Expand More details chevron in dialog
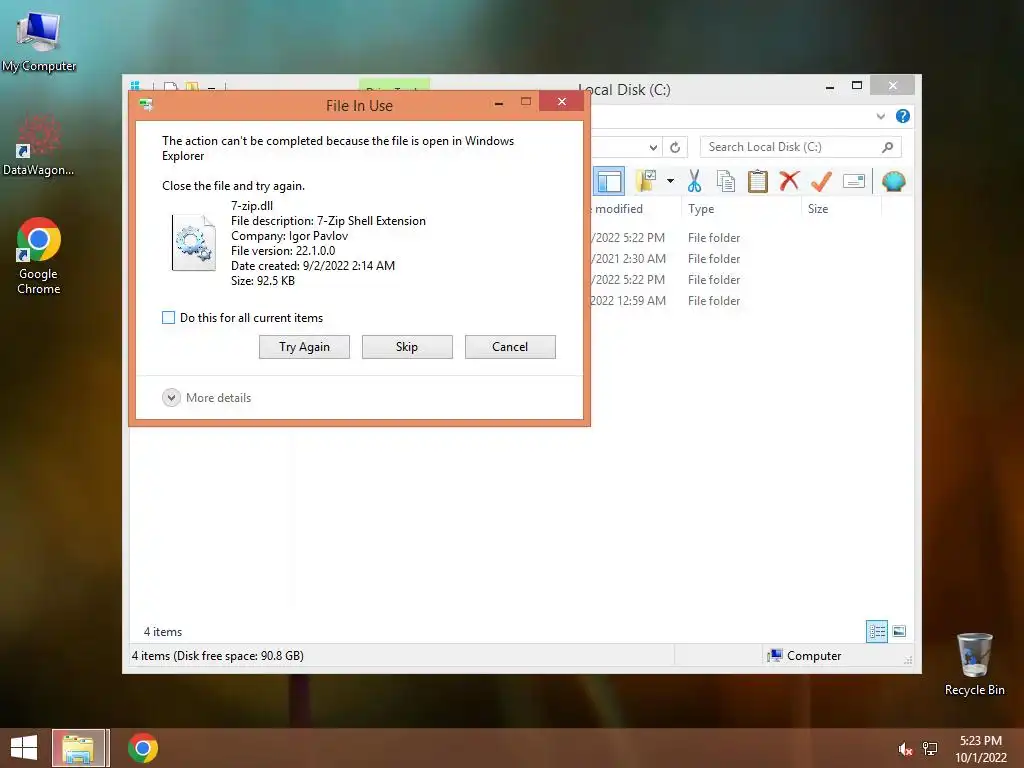 171,398
